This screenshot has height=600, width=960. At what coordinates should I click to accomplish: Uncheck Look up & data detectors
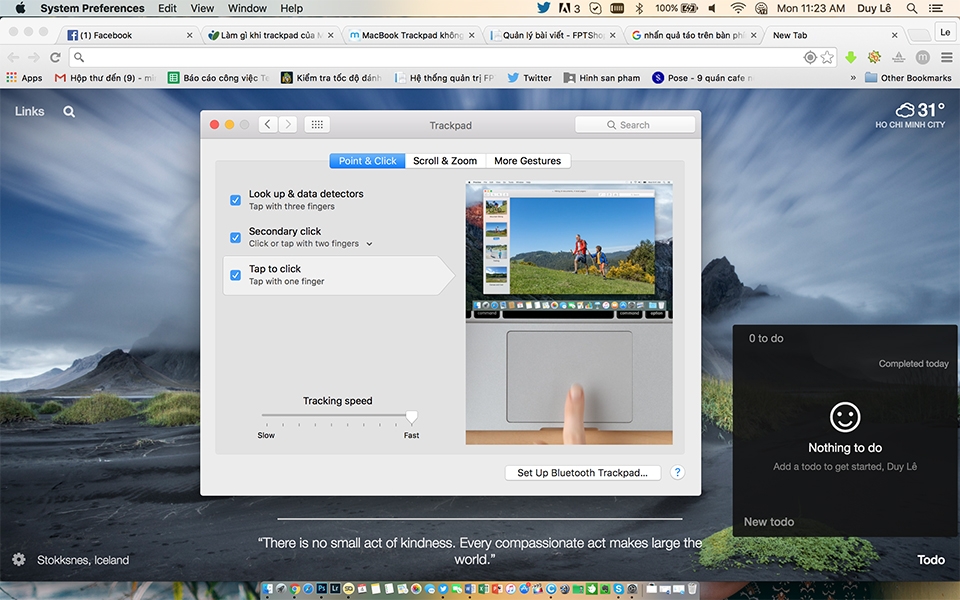click(235, 200)
